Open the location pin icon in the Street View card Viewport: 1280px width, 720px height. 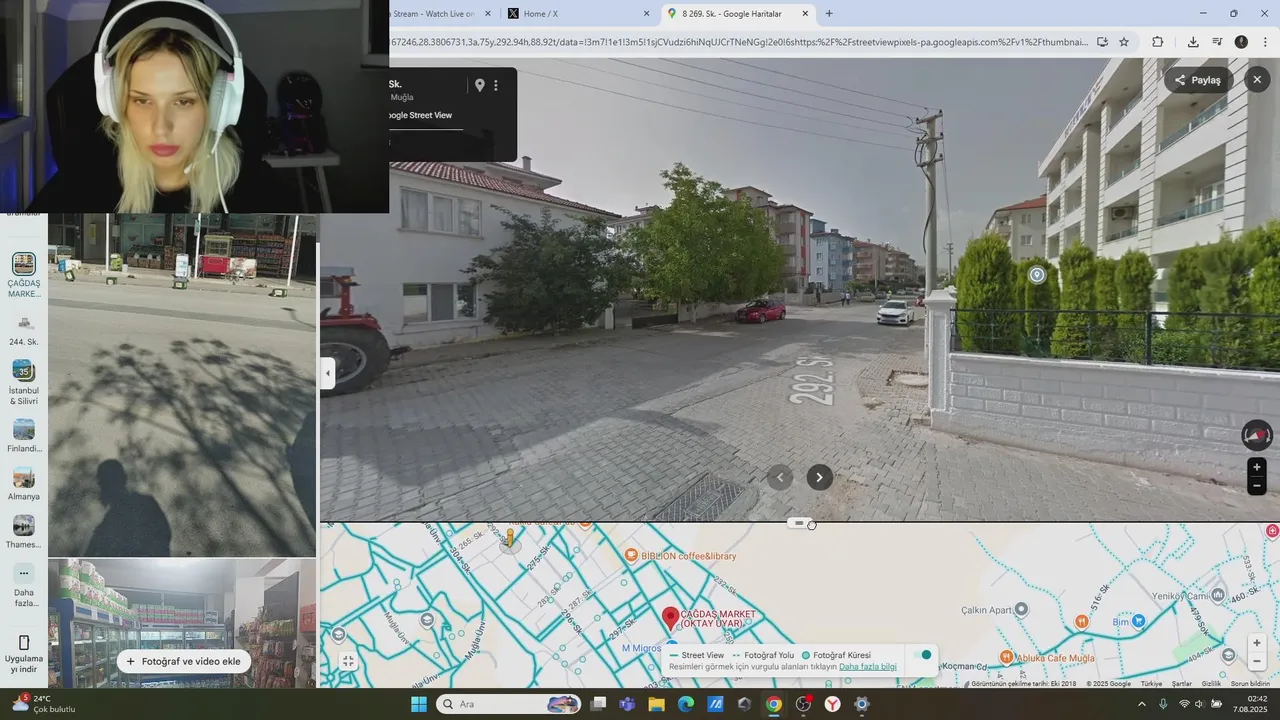pos(479,86)
